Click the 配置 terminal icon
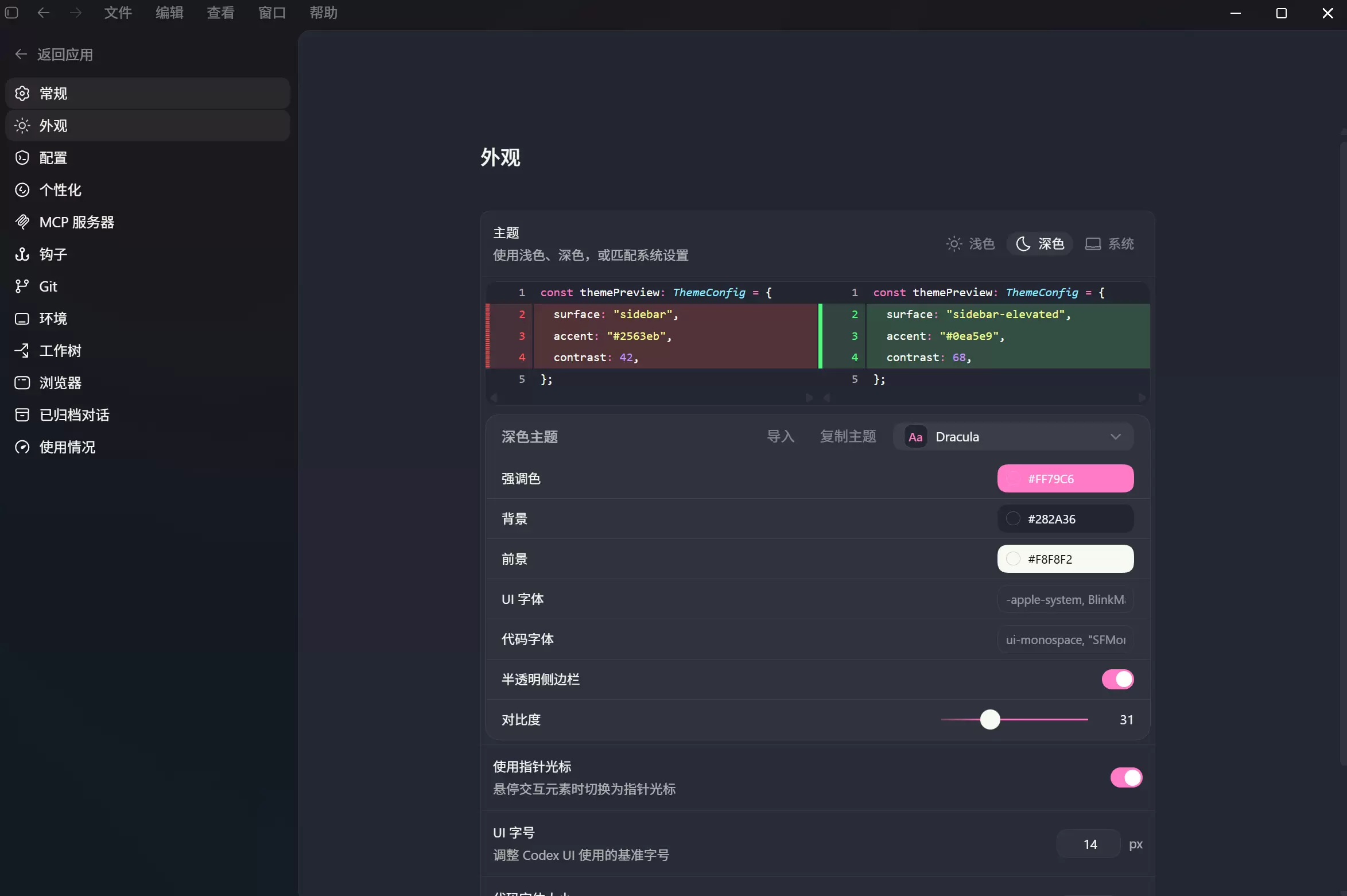Screen dimensions: 1347x896 click(x=22, y=158)
